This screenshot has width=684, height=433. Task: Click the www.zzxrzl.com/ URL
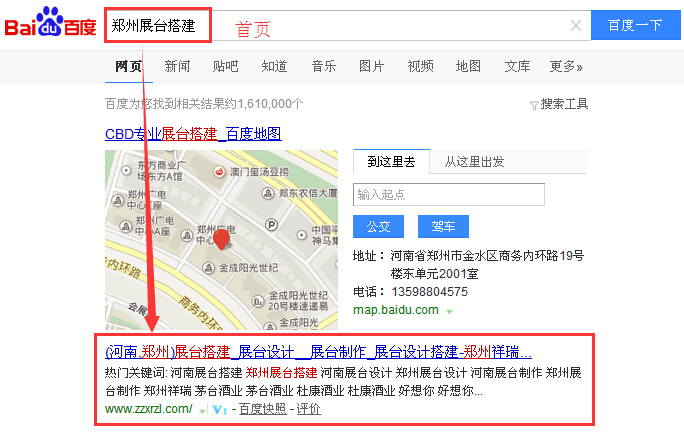[148, 409]
